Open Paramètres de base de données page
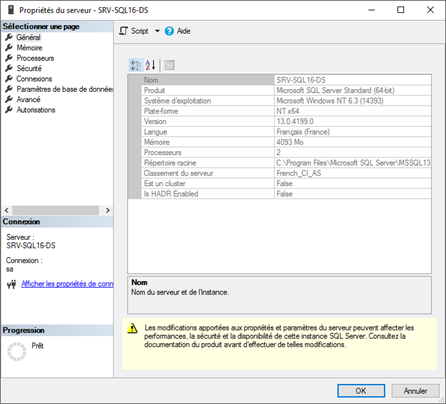The image size is (446, 404). [x=65, y=89]
